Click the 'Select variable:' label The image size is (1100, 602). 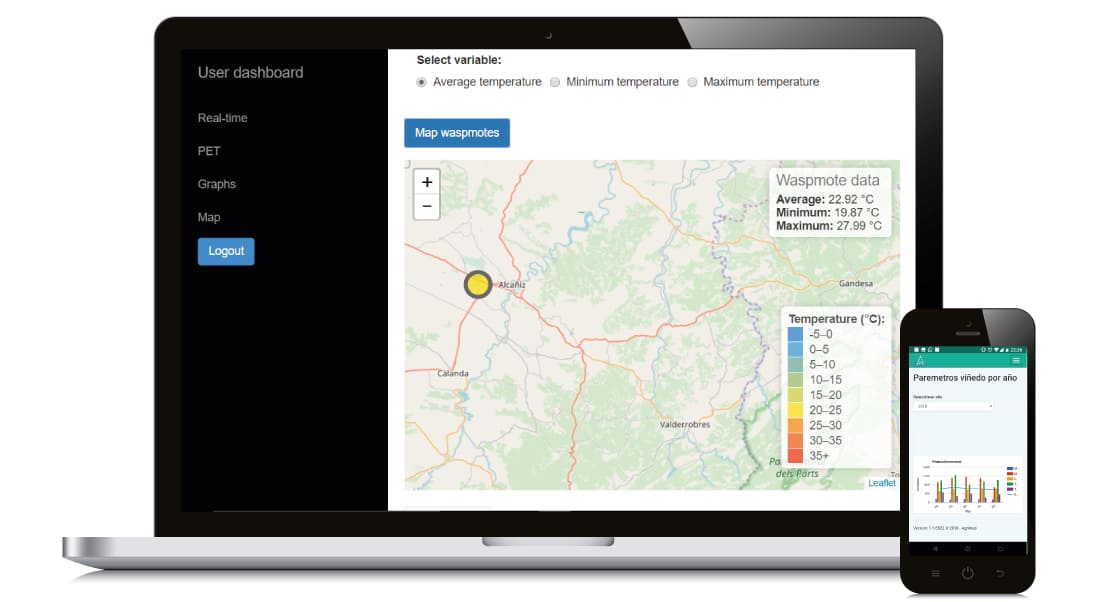pos(459,60)
